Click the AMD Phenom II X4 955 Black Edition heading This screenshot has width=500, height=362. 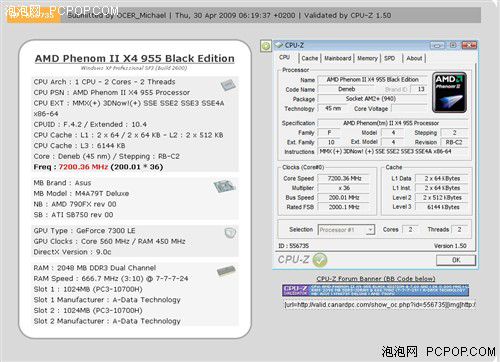(x=135, y=59)
